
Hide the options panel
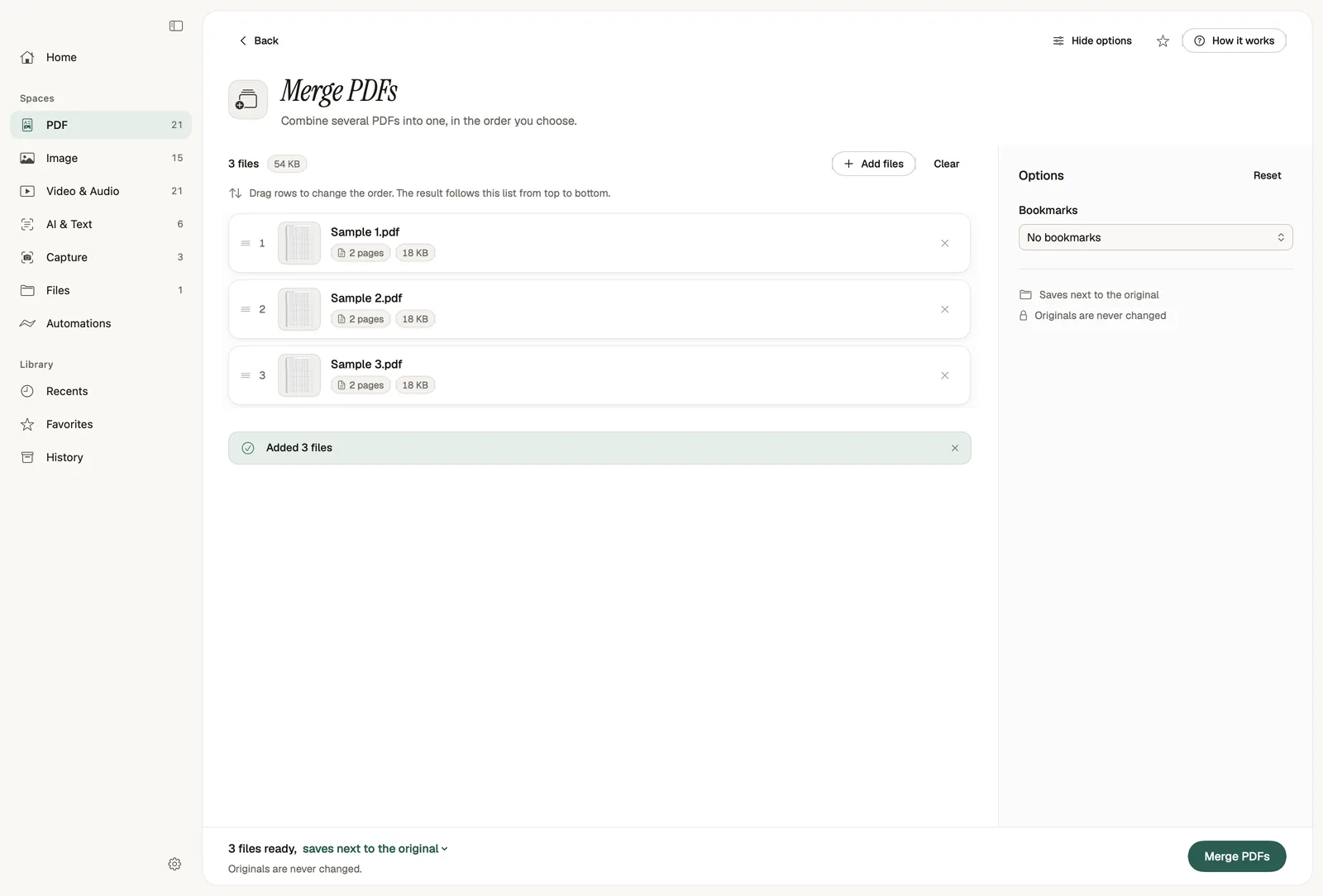1091,41
